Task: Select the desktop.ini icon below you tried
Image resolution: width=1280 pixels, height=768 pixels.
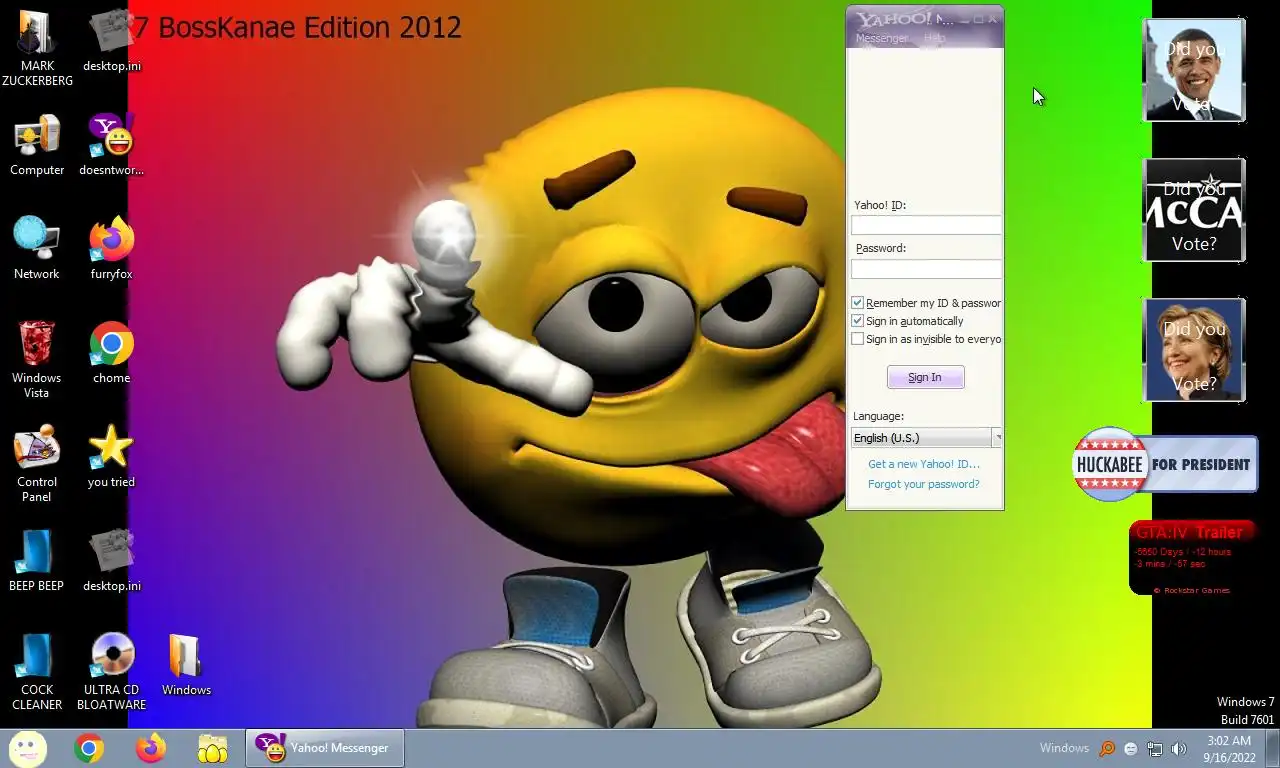Action: (x=111, y=560)
